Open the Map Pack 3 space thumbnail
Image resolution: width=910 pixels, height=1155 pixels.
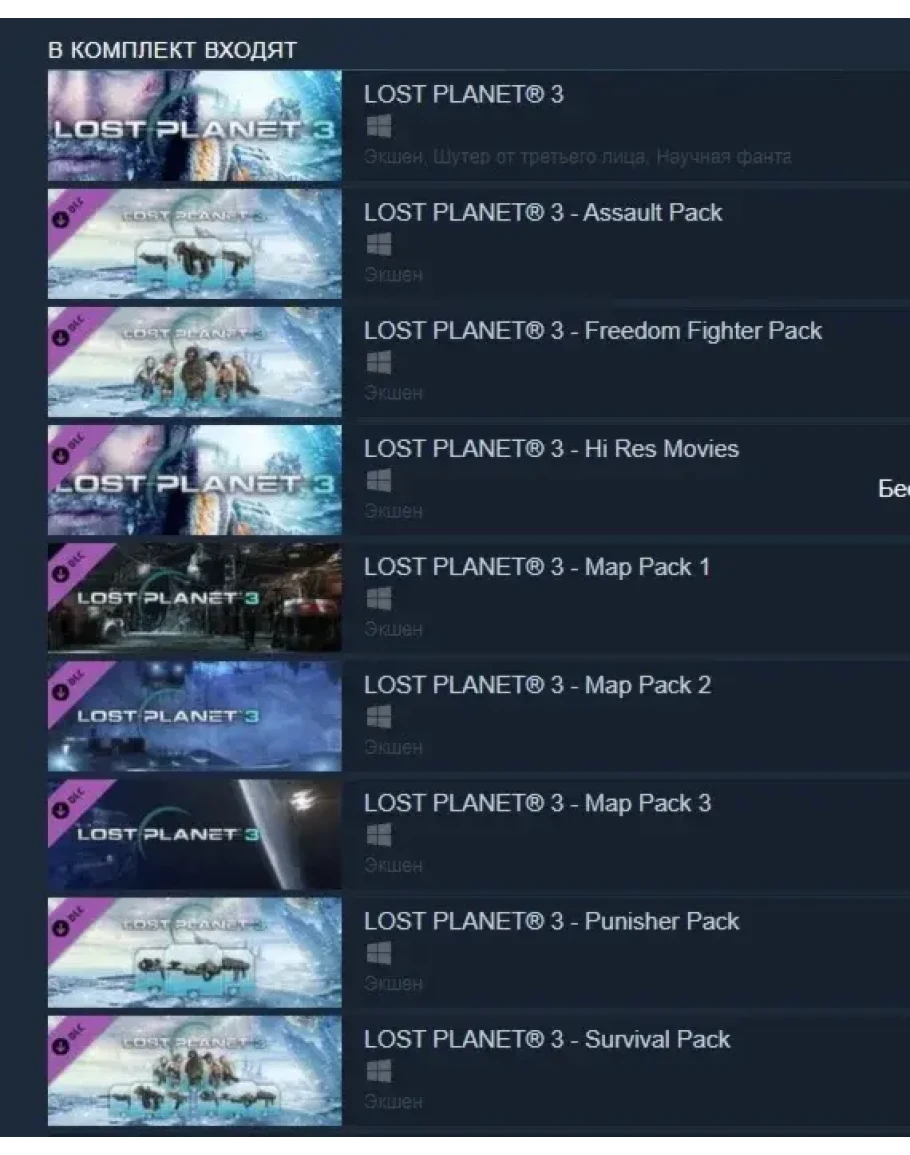tap(195, 834)
